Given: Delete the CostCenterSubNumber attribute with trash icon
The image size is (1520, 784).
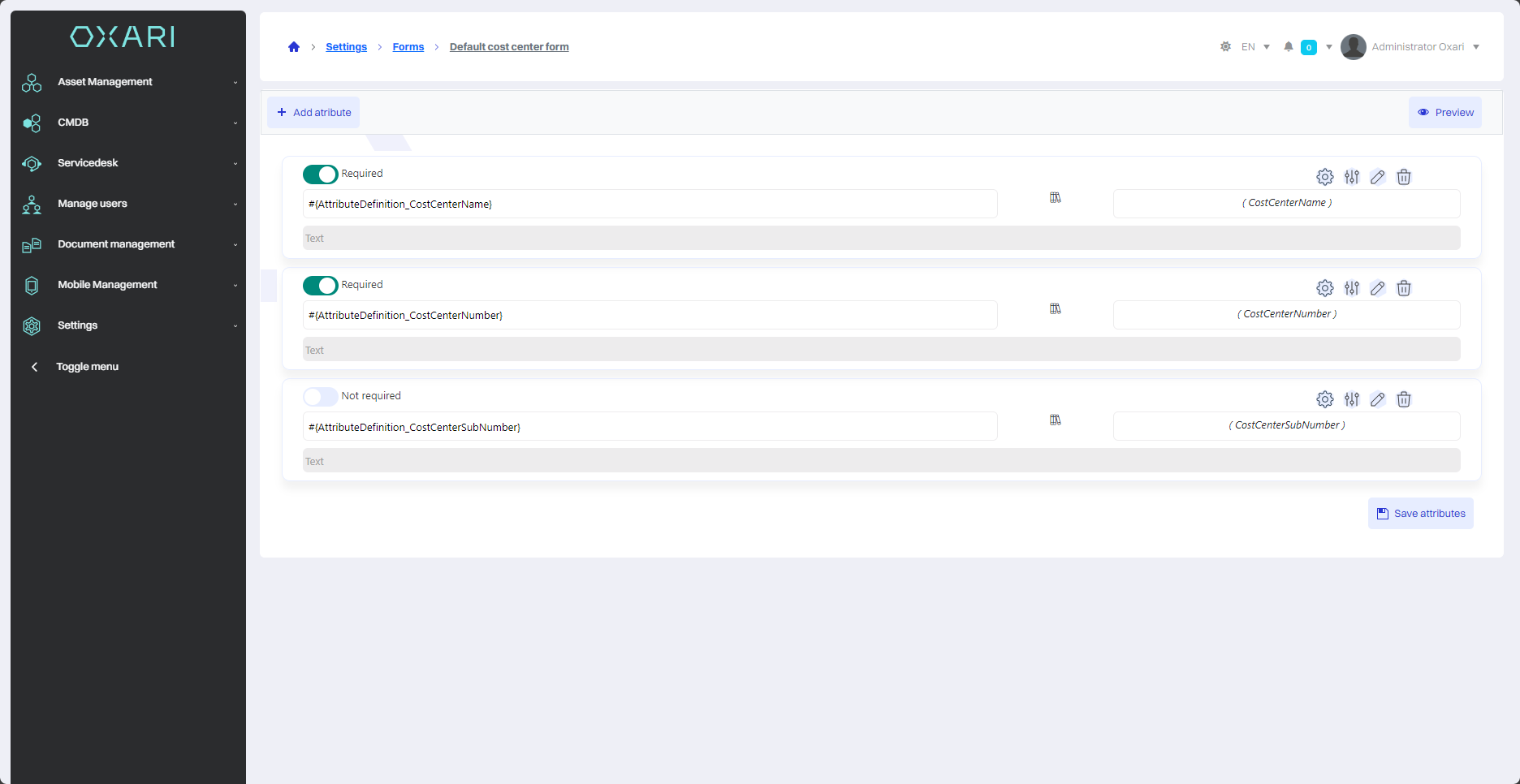Looking at the screenshot, I should (1403, 399).
